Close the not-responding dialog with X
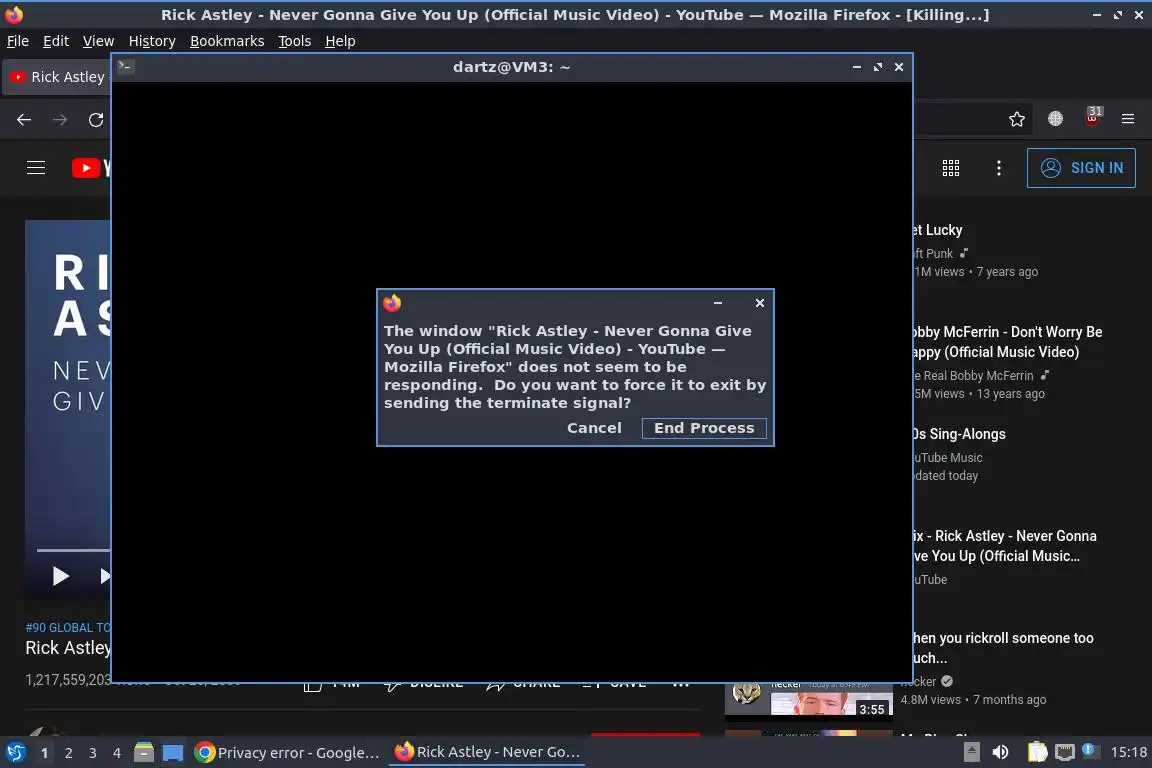 (760, 303)
